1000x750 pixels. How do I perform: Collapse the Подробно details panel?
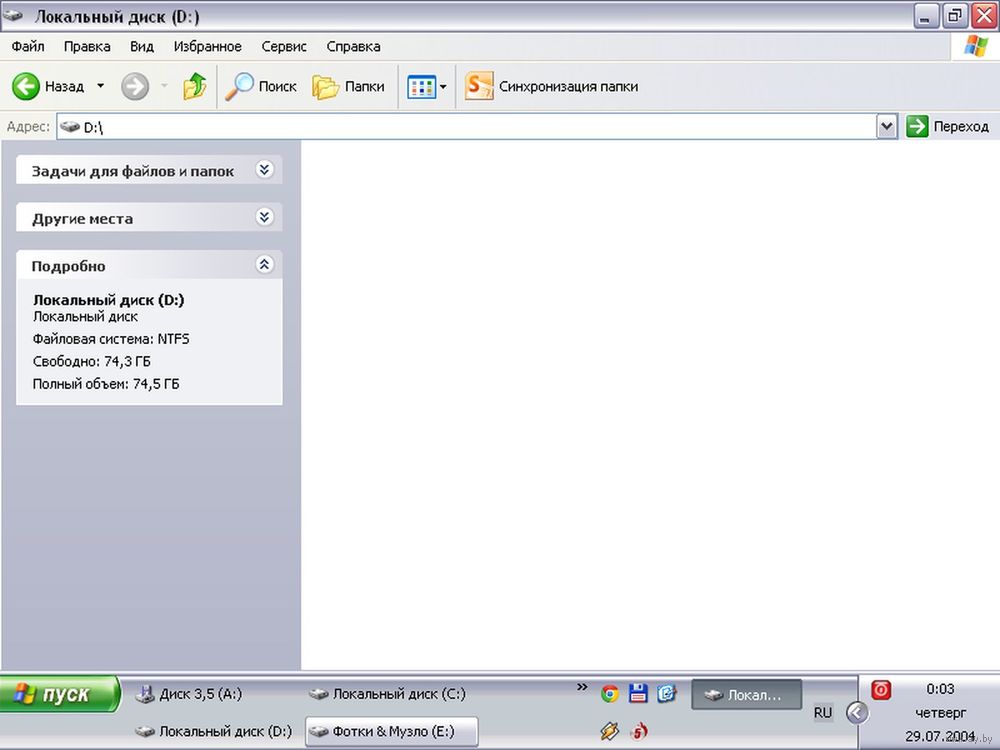(264, 265)
